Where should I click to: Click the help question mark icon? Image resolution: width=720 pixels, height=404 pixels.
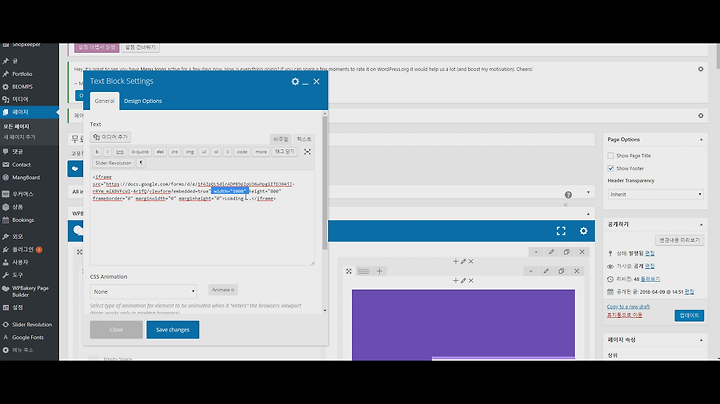pyautogui.click(x=568, y=195)
